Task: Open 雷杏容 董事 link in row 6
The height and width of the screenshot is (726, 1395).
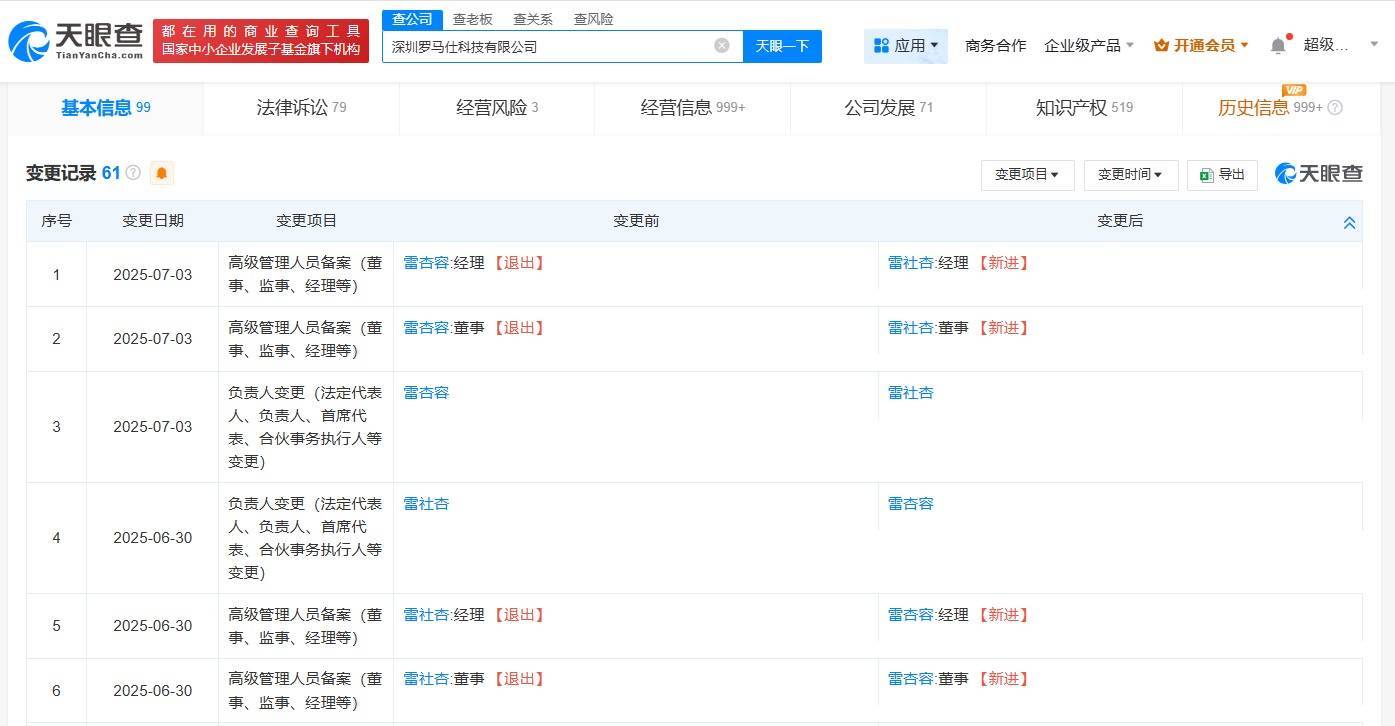Action: pyautogui.click(x=911, y=679)
